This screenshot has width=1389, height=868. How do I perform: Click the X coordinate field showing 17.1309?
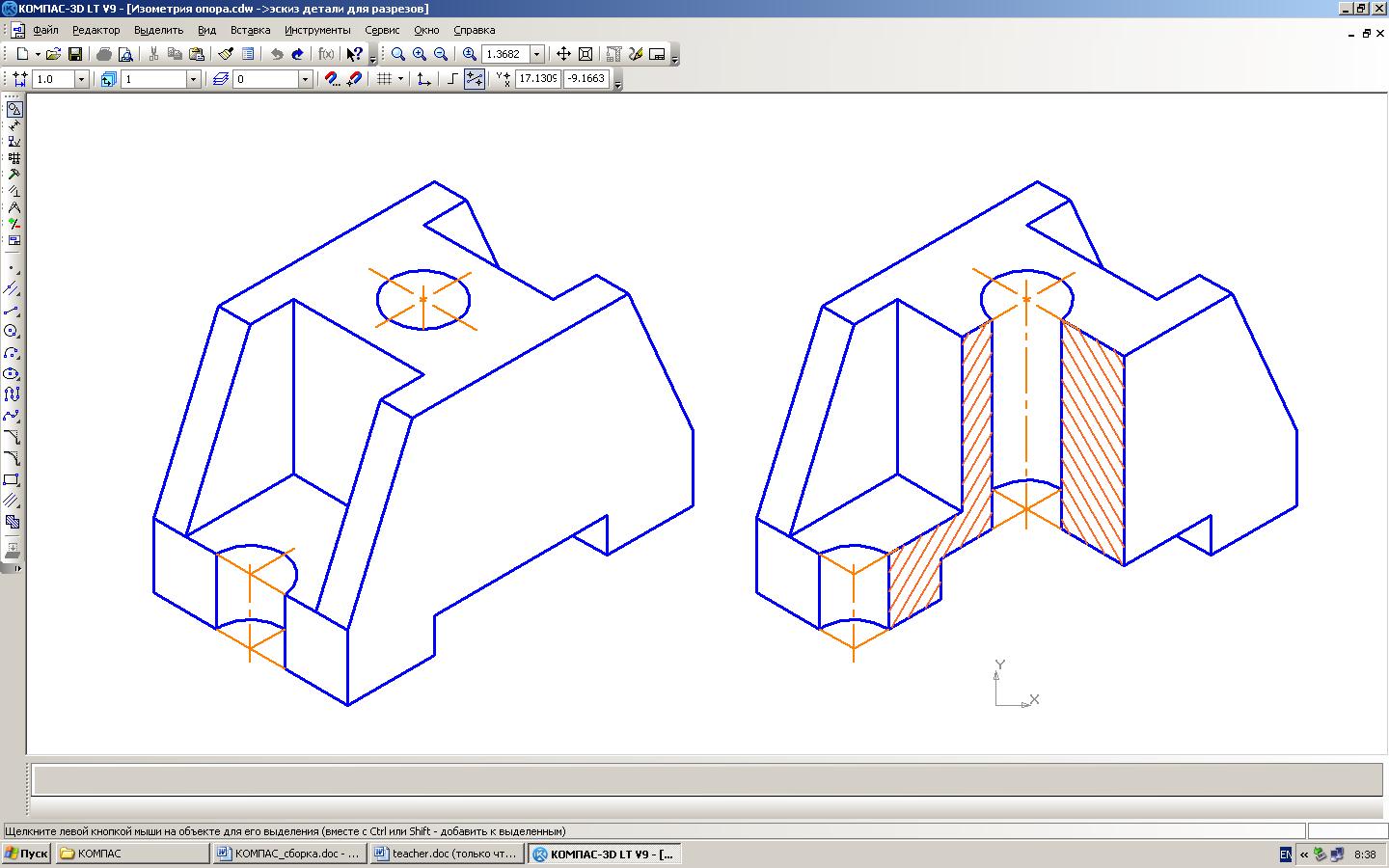pyautogui.click(x=537, y=79)
